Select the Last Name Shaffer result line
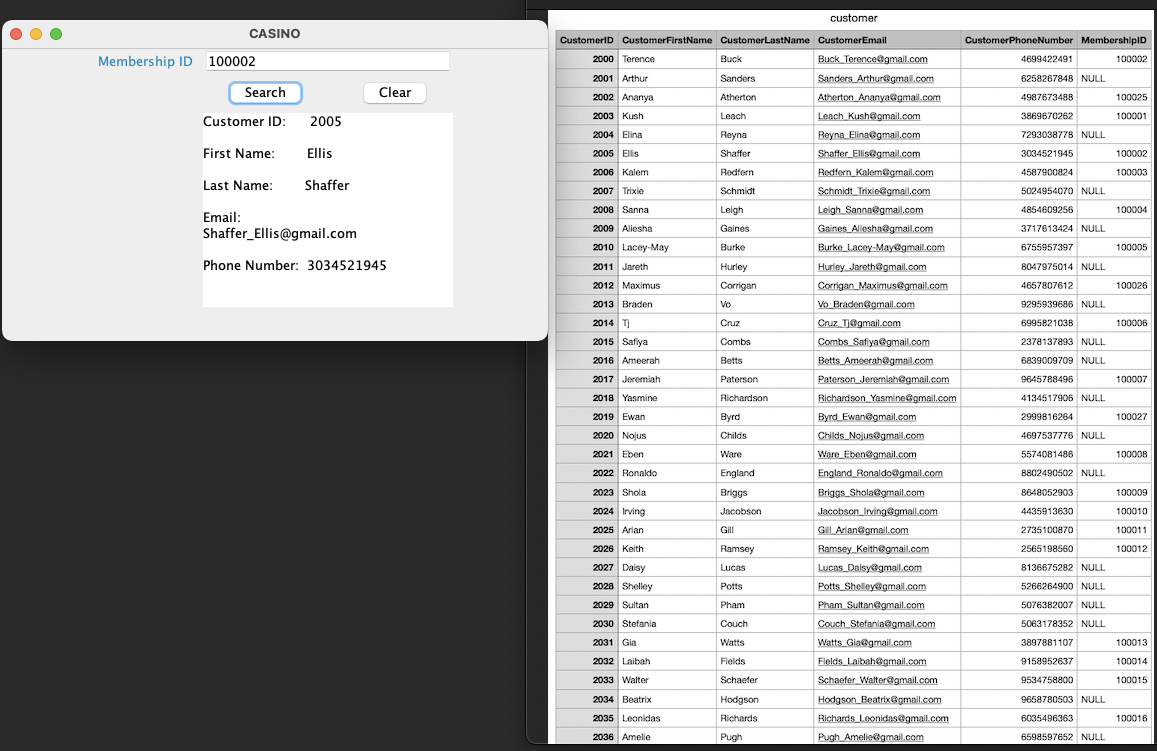Viewport: 1157px width, 751px height. click(276, 185)
